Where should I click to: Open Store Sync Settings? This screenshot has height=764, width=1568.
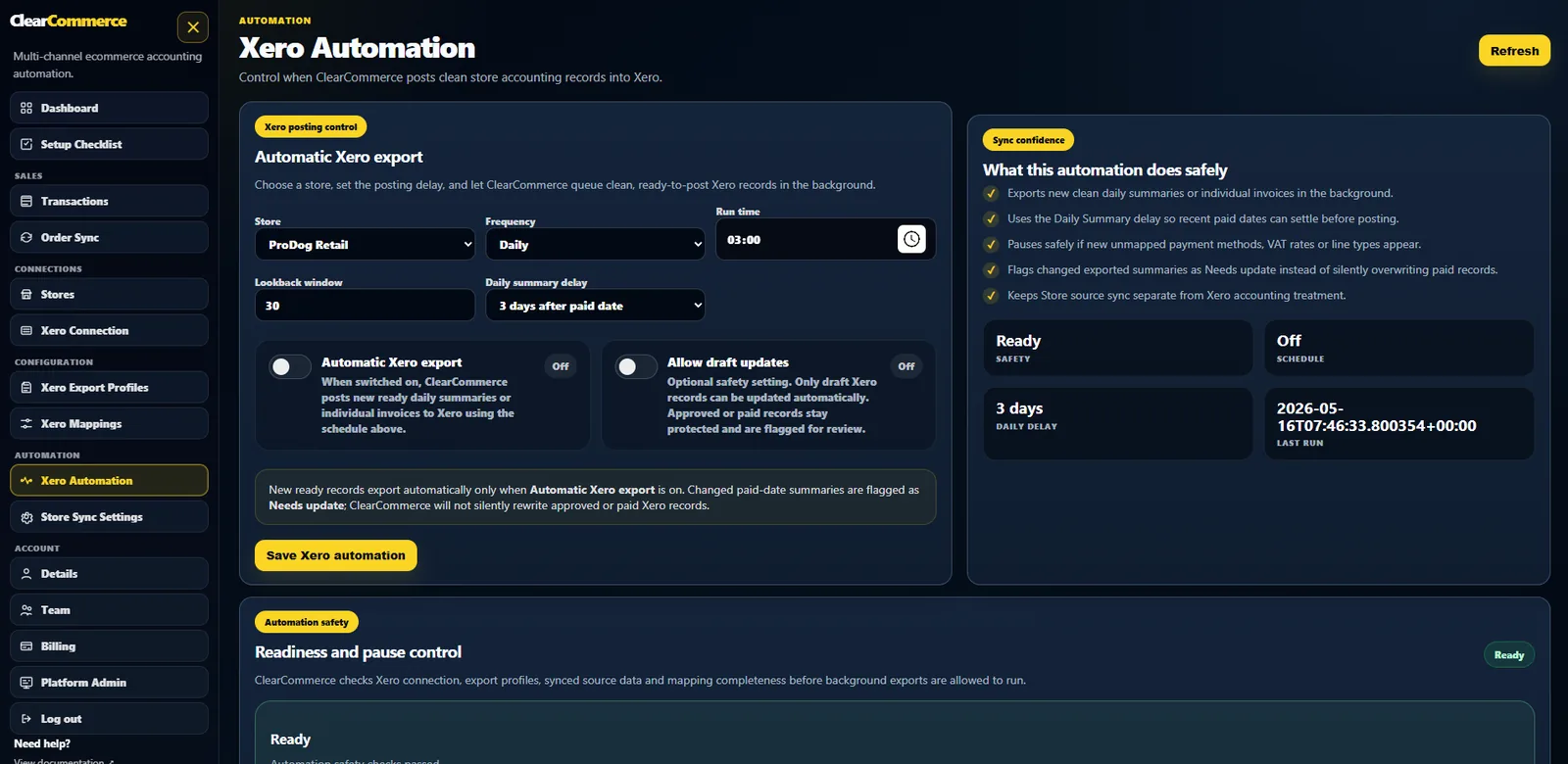(x=109, y=516)
